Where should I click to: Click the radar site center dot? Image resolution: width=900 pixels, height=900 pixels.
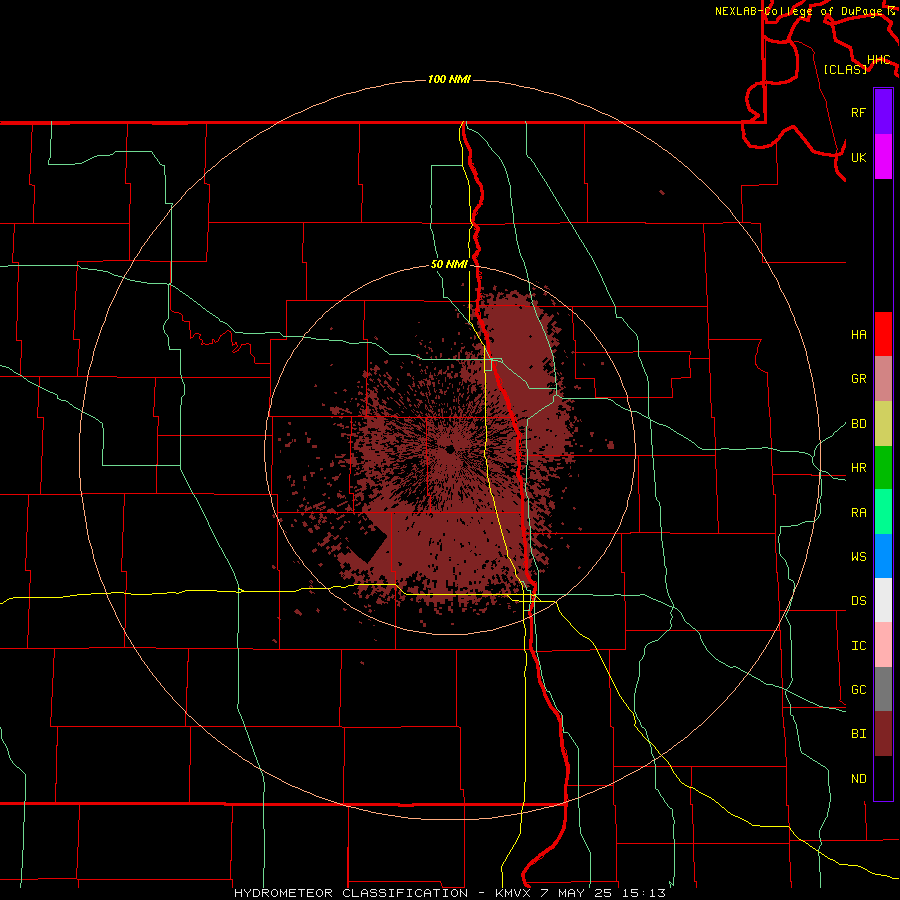(x=450, y=449)
